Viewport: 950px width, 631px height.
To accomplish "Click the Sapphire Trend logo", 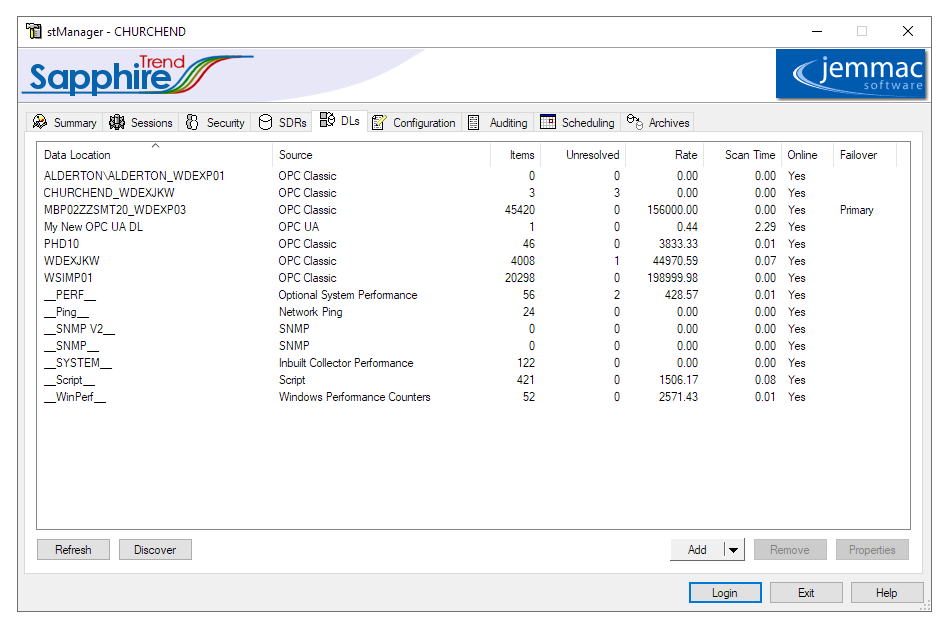I will click(x=138, y=75).
